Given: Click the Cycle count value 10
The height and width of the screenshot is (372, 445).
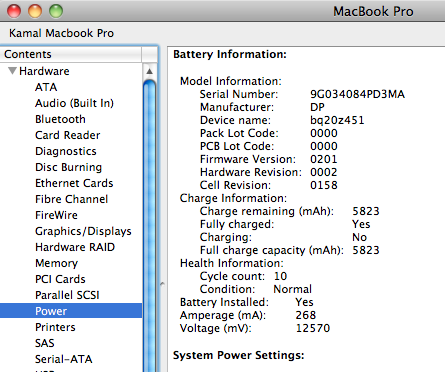Looking at the screenshot, I should click(280, 276).
